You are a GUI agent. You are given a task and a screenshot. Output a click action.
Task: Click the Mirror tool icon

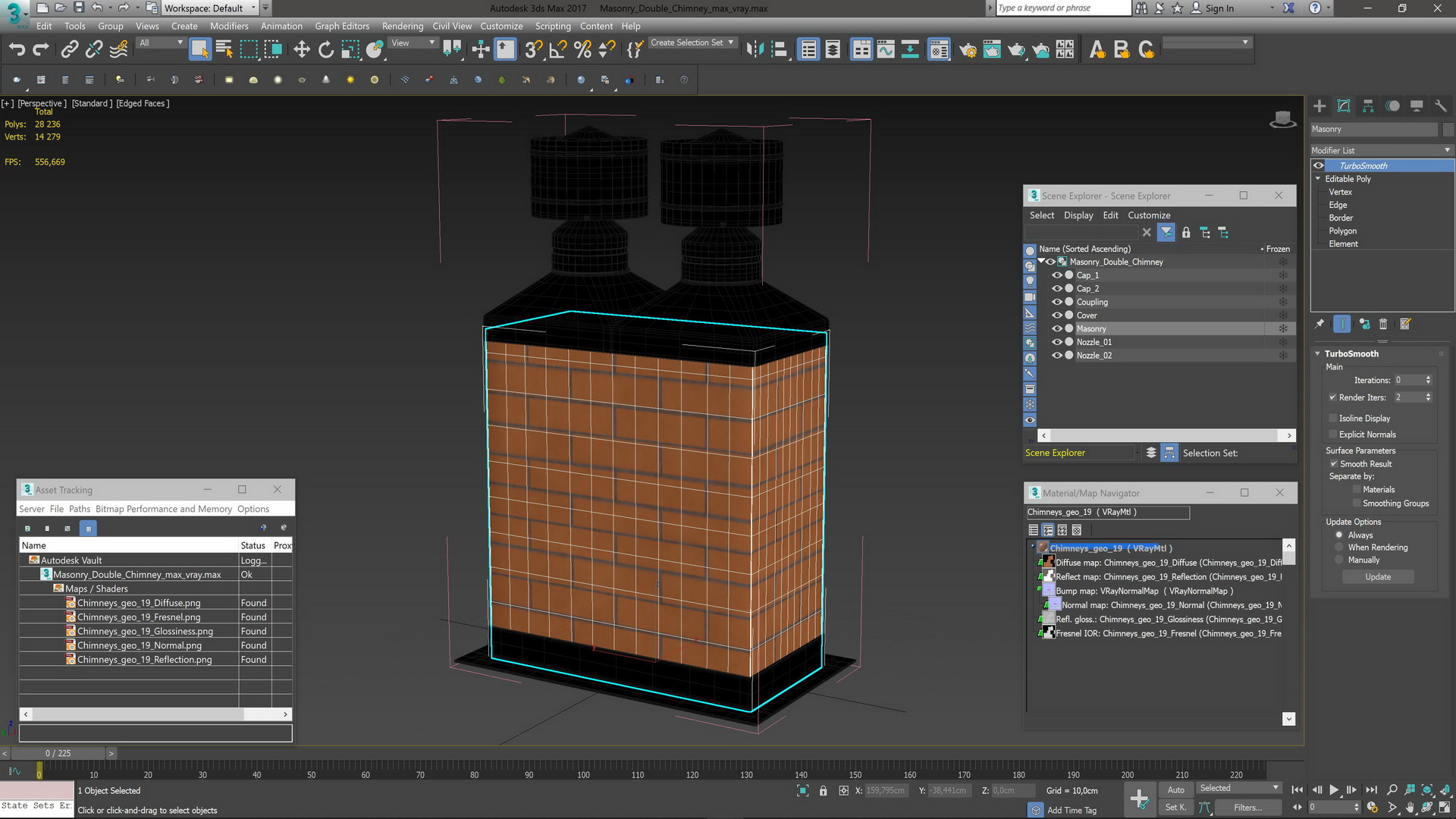pos(755,50)
